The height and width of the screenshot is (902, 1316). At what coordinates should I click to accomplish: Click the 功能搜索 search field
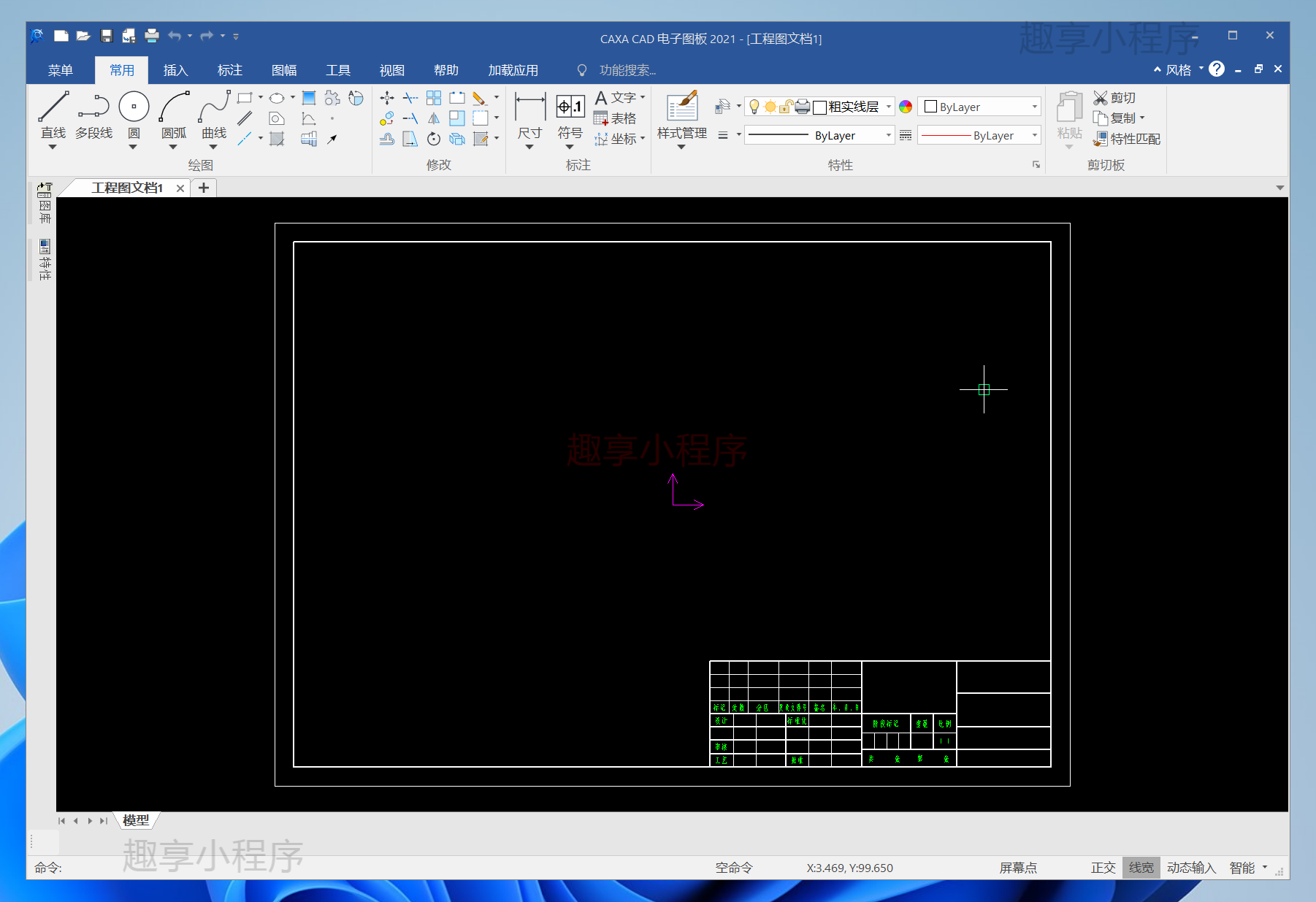tap(627, 70)
